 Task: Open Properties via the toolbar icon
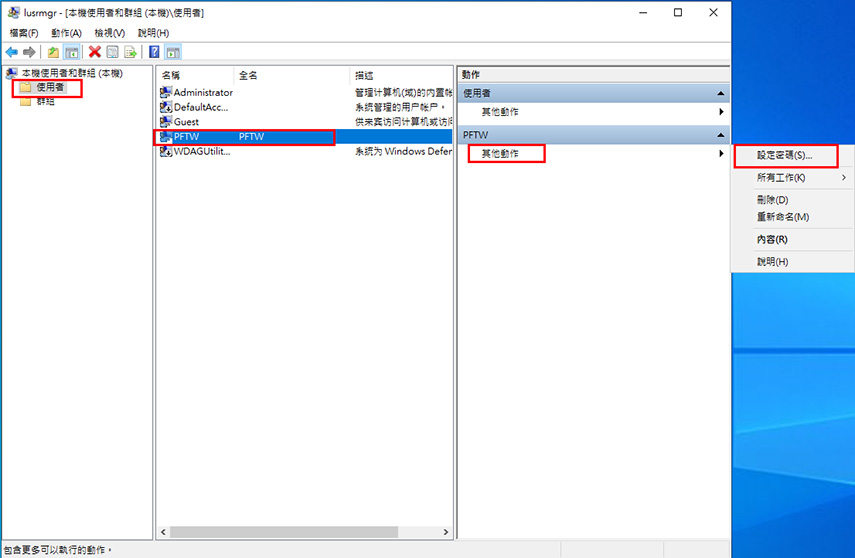pos(113,52)
